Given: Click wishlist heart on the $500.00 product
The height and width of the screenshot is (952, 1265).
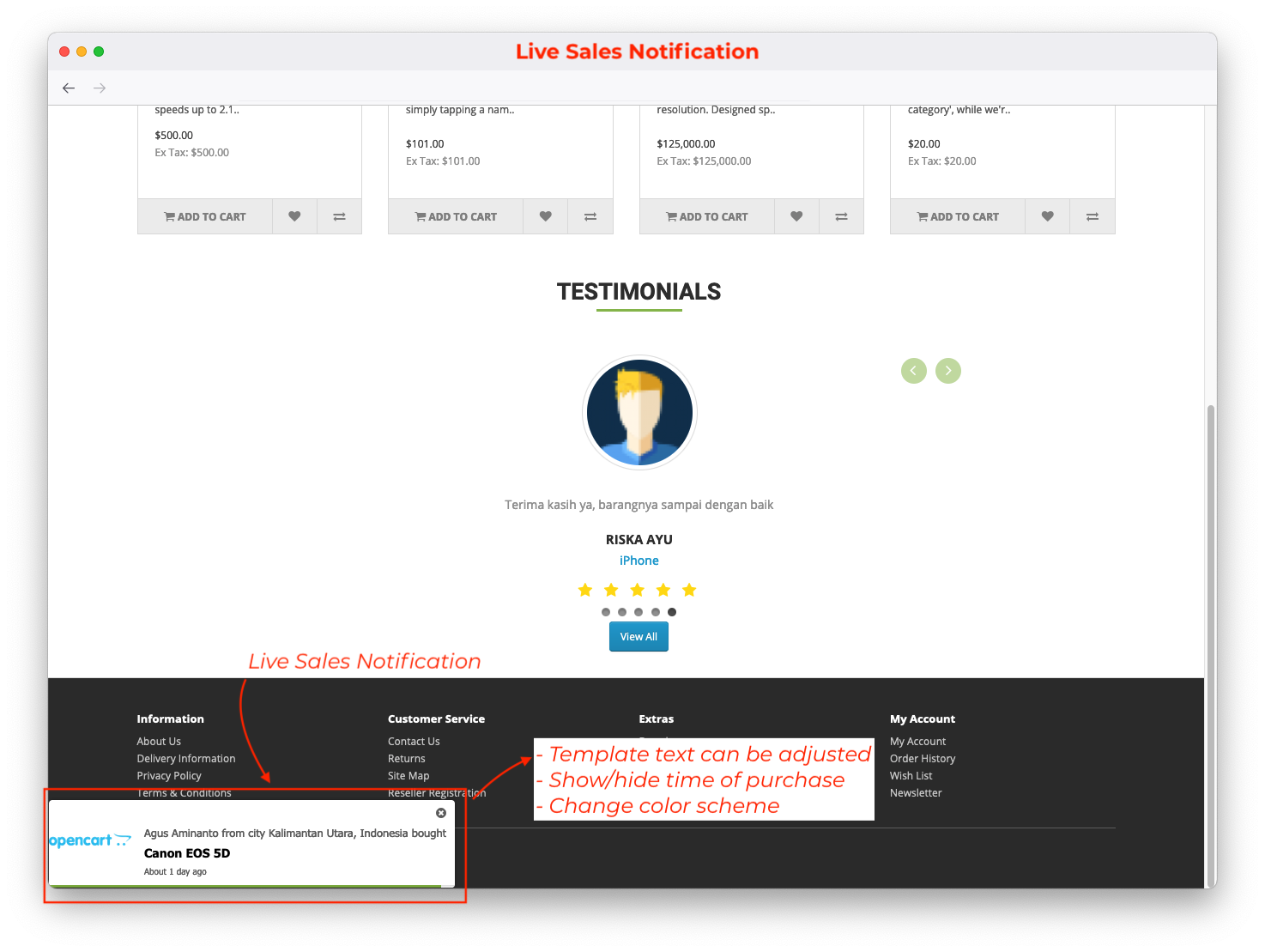Looking at the screenshot, I should (x=294, y=216).
